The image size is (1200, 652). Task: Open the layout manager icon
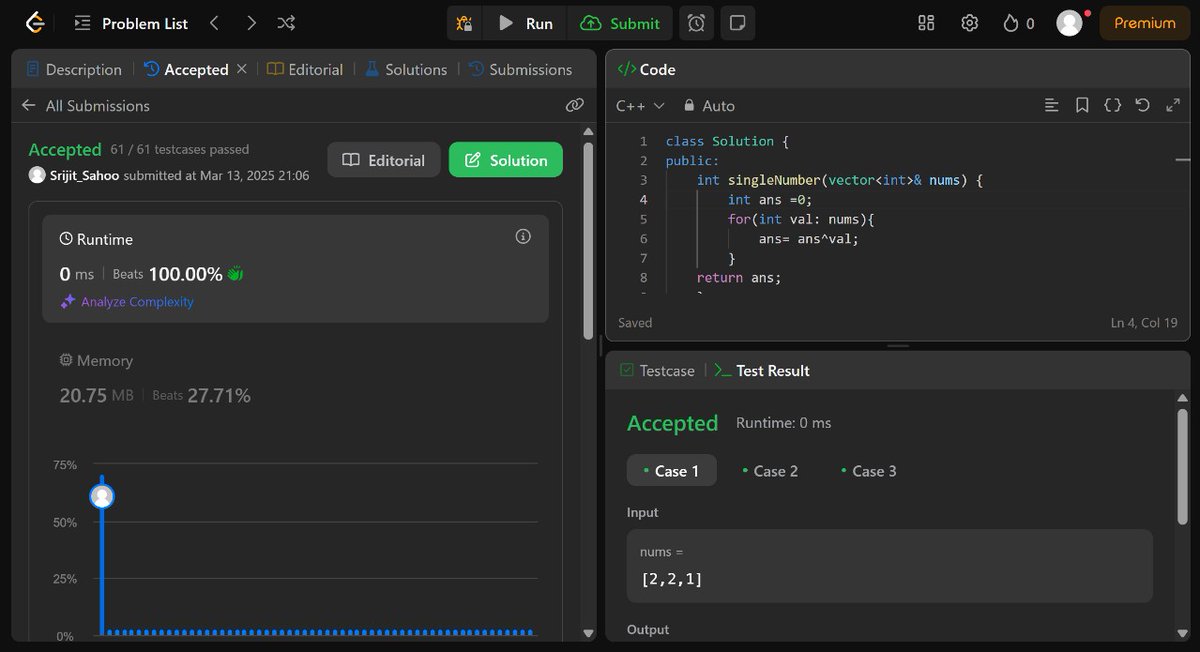coord(926,23)
